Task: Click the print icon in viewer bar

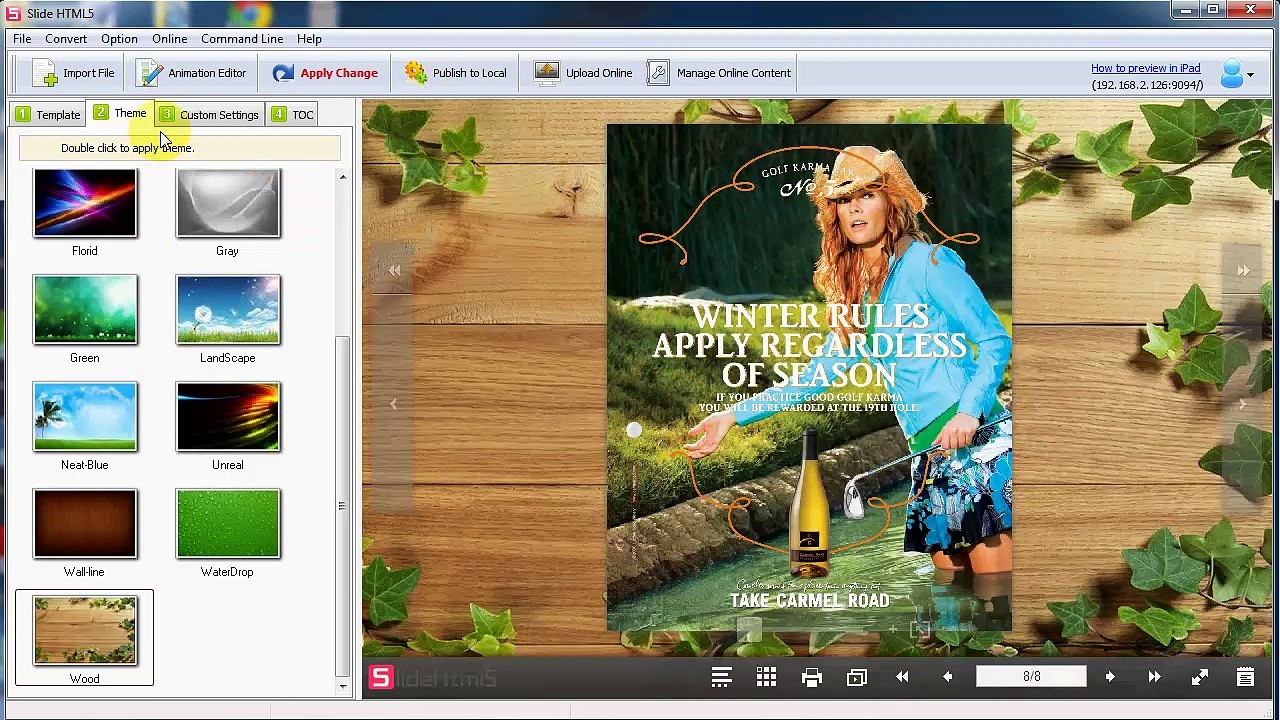Action: [811, 678]
